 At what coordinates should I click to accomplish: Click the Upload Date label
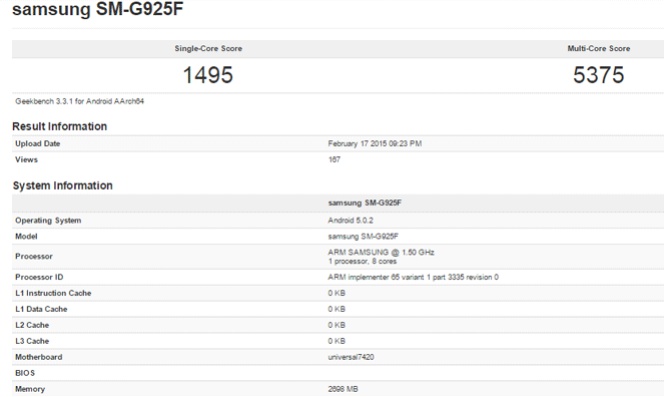coord(38,144)
